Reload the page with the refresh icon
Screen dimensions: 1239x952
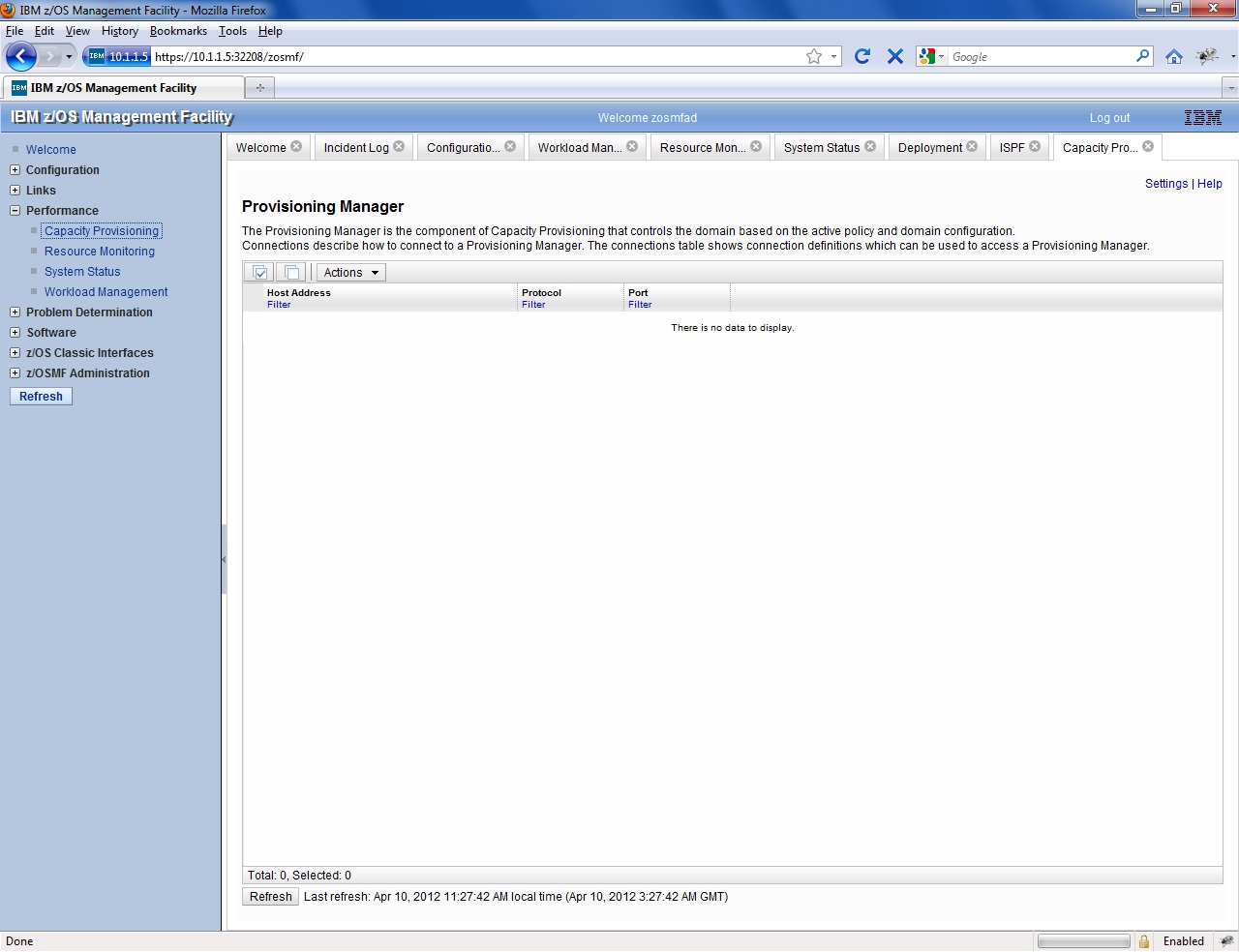click(x=862, y=56)
